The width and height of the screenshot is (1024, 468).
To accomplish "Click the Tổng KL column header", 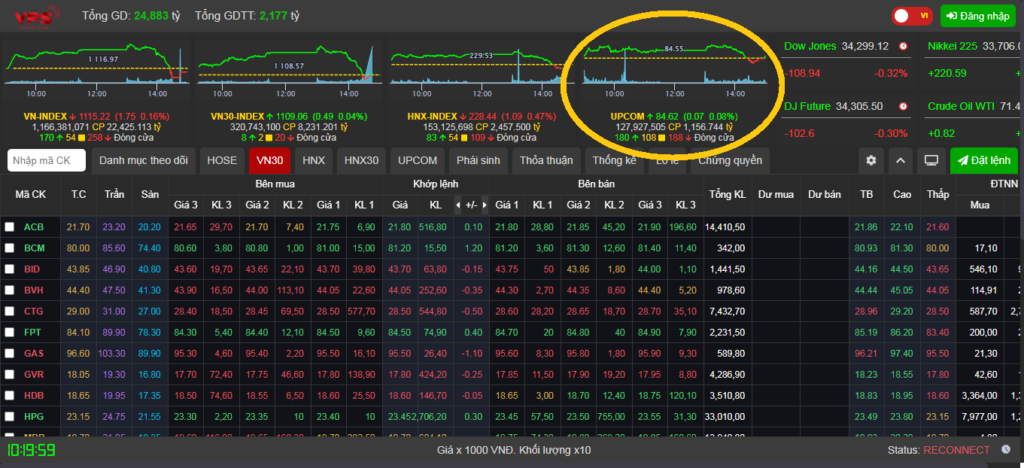I will tap(728, 194).
